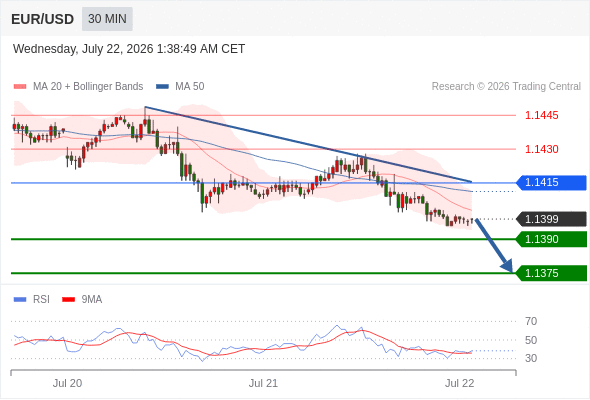Screen dimensions: 590x400
Task: Click the RSI 50 axis value
Action: point(531,340)
